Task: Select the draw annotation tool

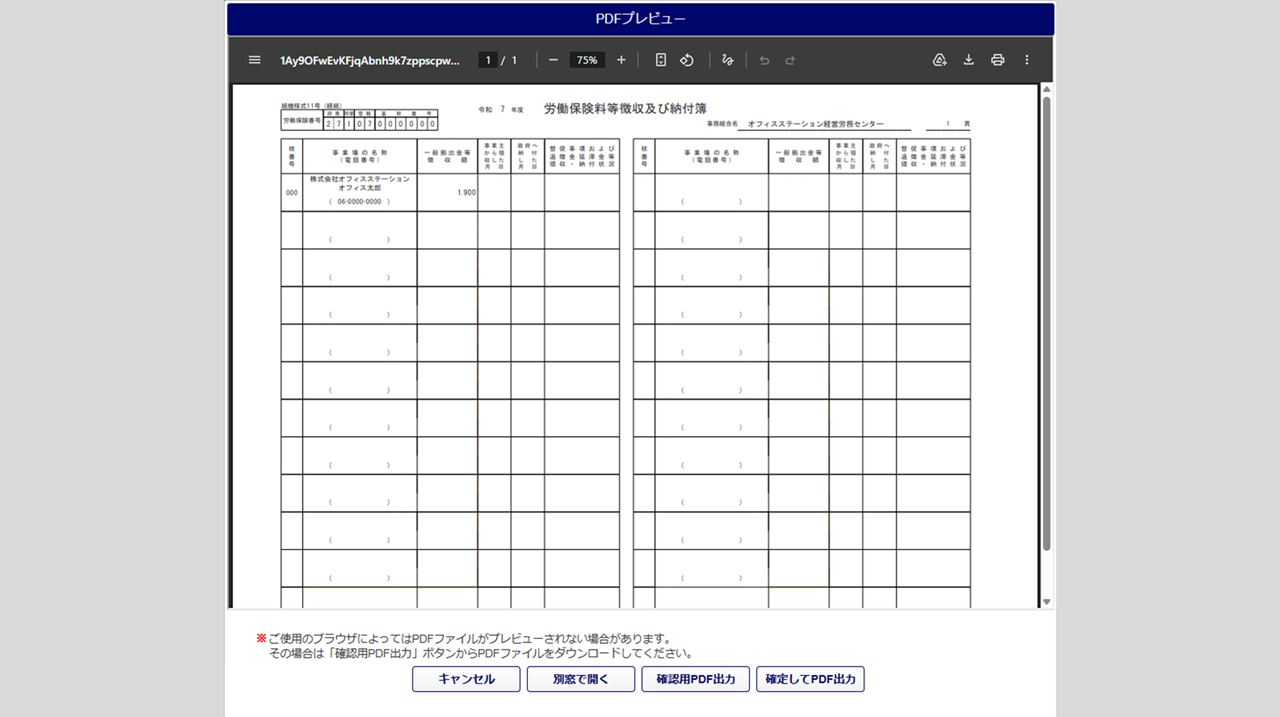Action: pos(728,60)
